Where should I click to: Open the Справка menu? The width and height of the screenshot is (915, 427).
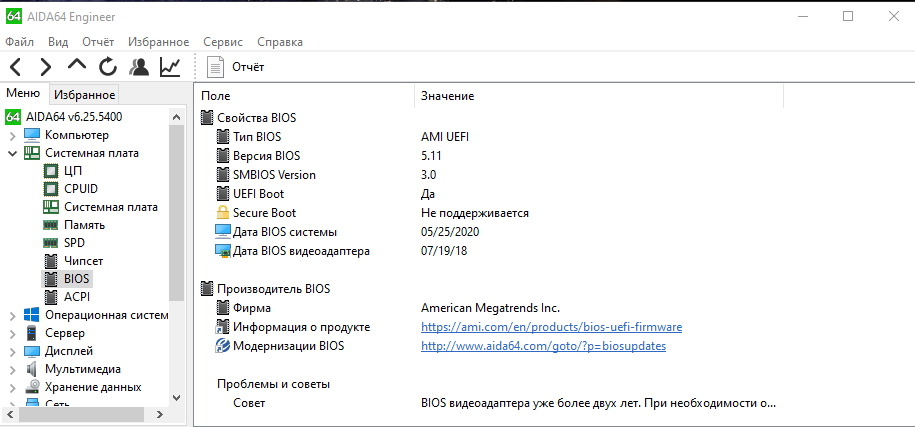pyautogui.click(x=280, y=42)
